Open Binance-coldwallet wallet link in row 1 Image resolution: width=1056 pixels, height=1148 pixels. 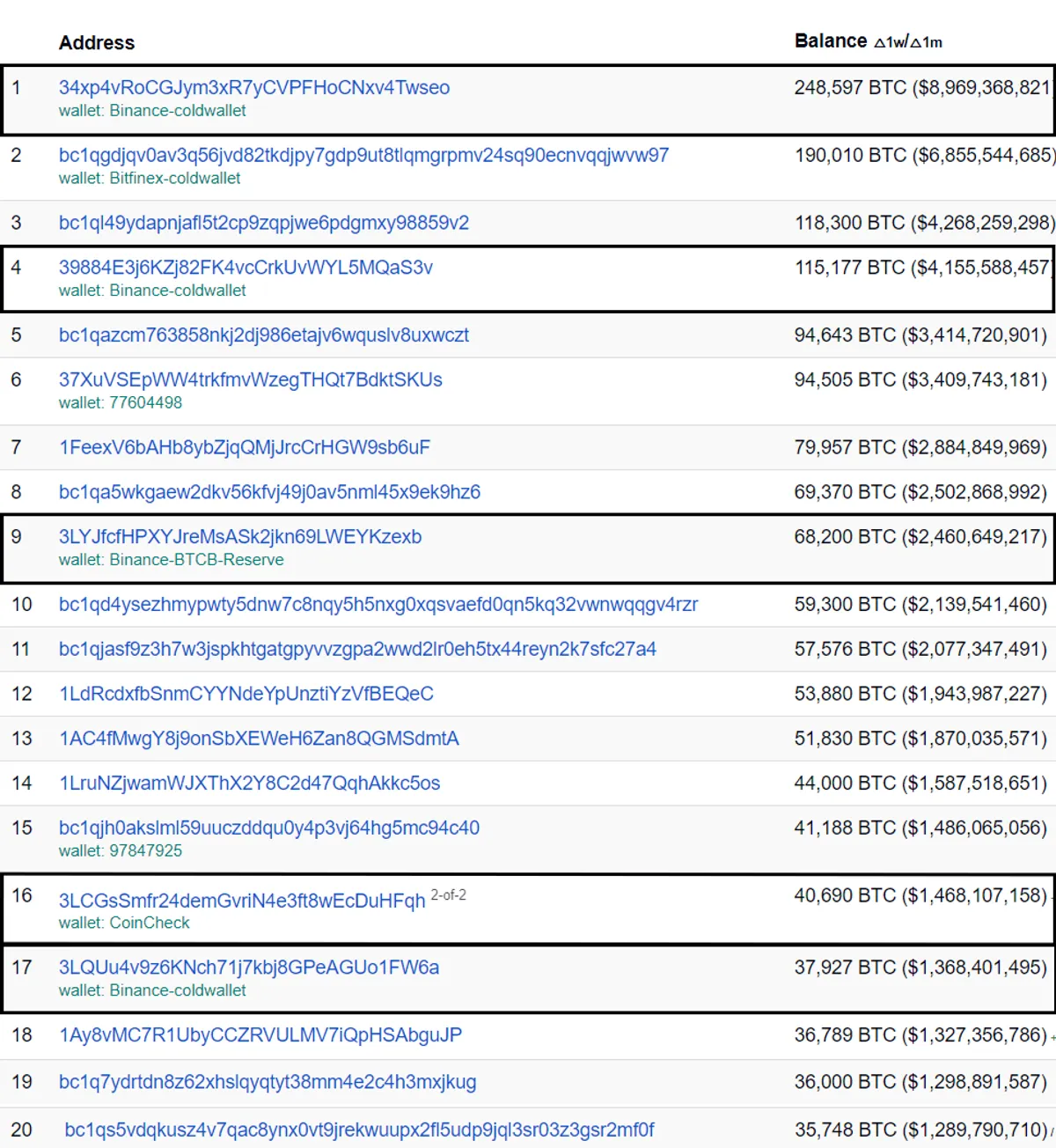178,111
